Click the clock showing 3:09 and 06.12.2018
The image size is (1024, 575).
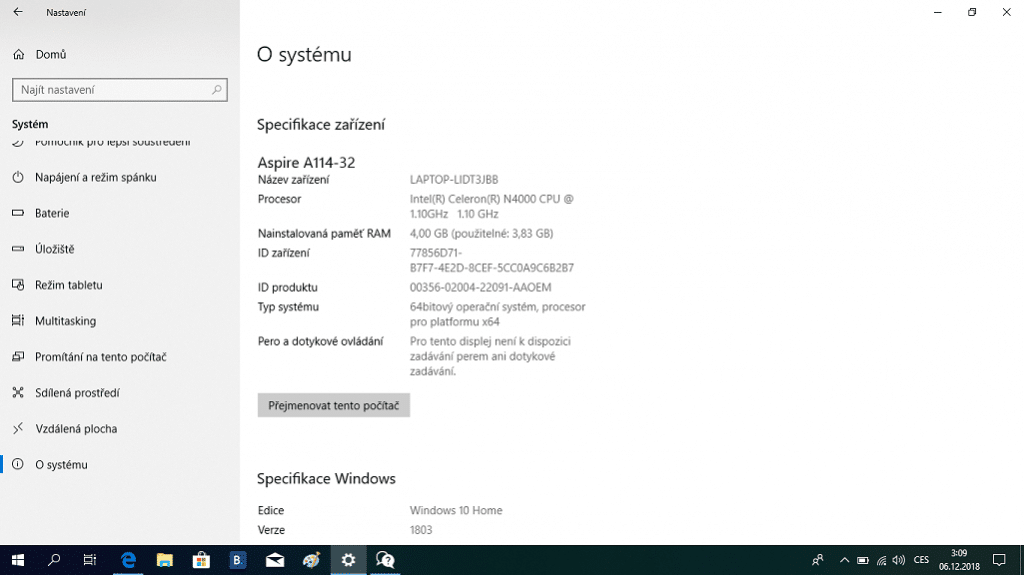[959, 560]
